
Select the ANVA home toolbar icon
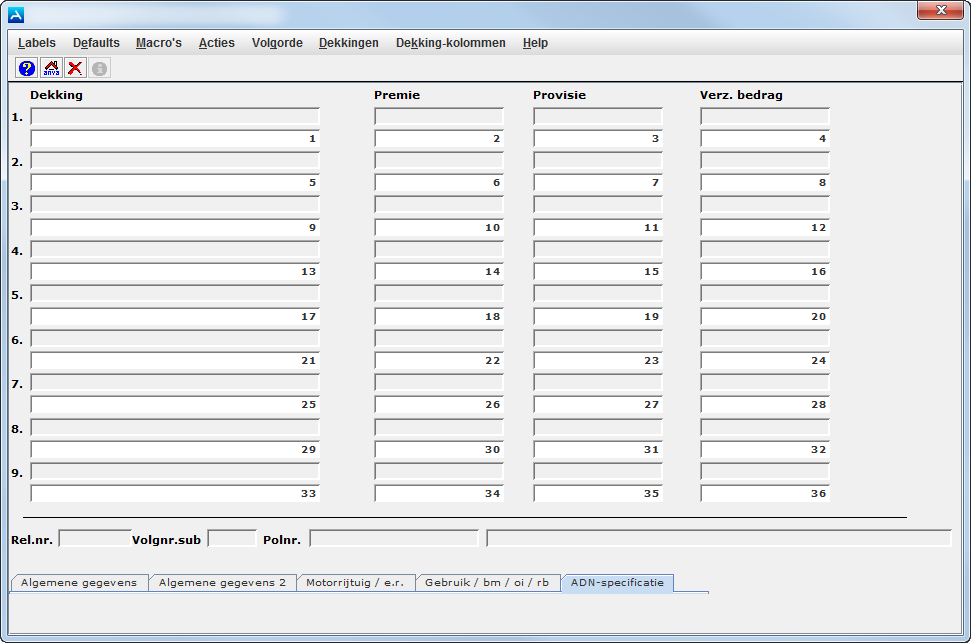tap(49, 67)
